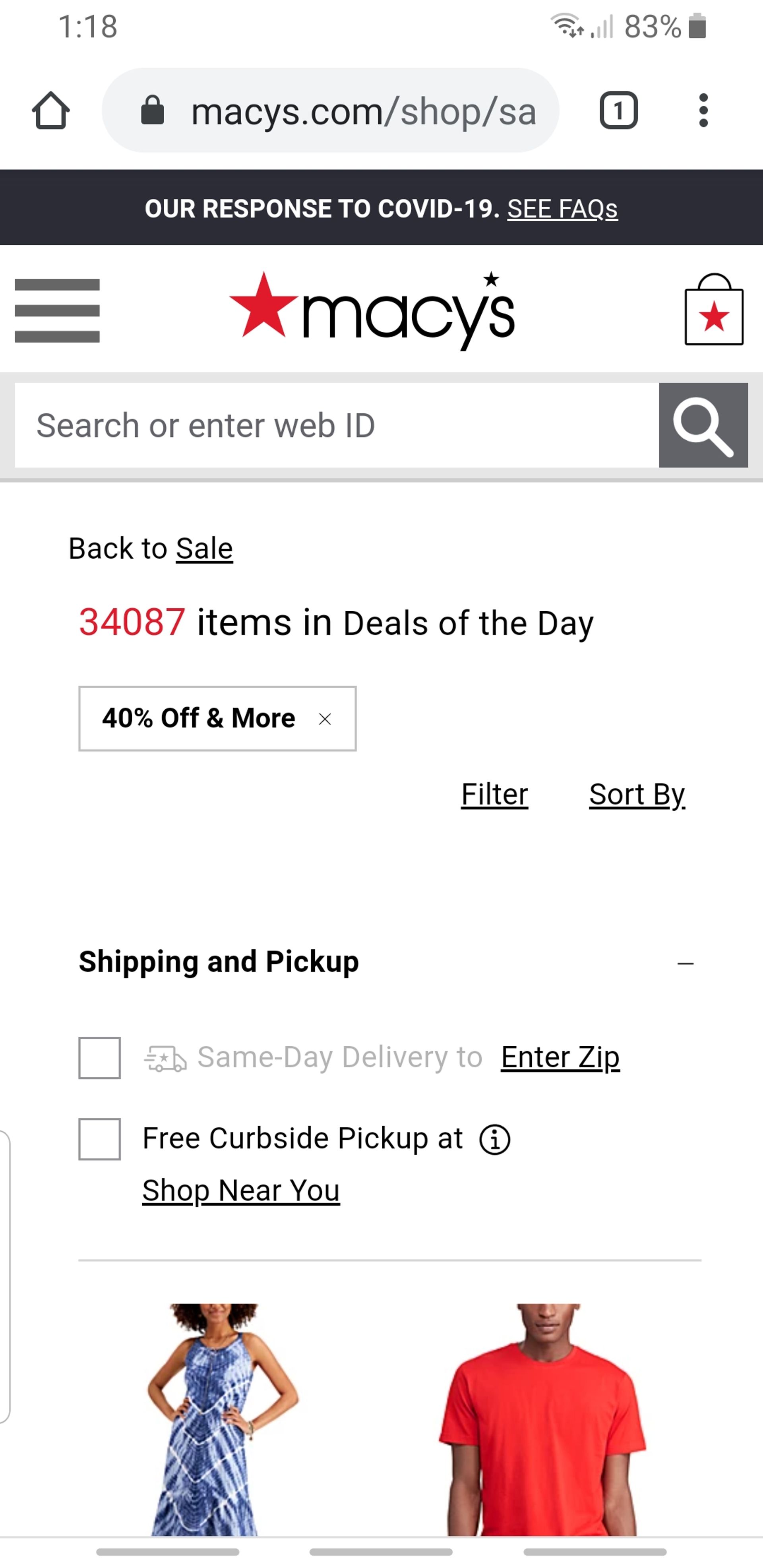Open the Filter options
This screenshot has height=1568, width=763.
tap(494, 794)
